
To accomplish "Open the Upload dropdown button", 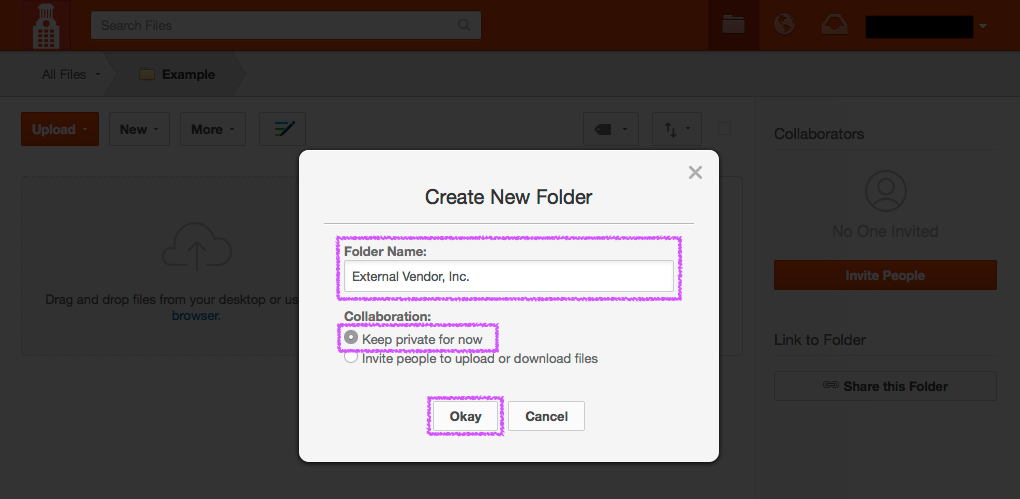I will pyautogui.click(x=60, y=129).
